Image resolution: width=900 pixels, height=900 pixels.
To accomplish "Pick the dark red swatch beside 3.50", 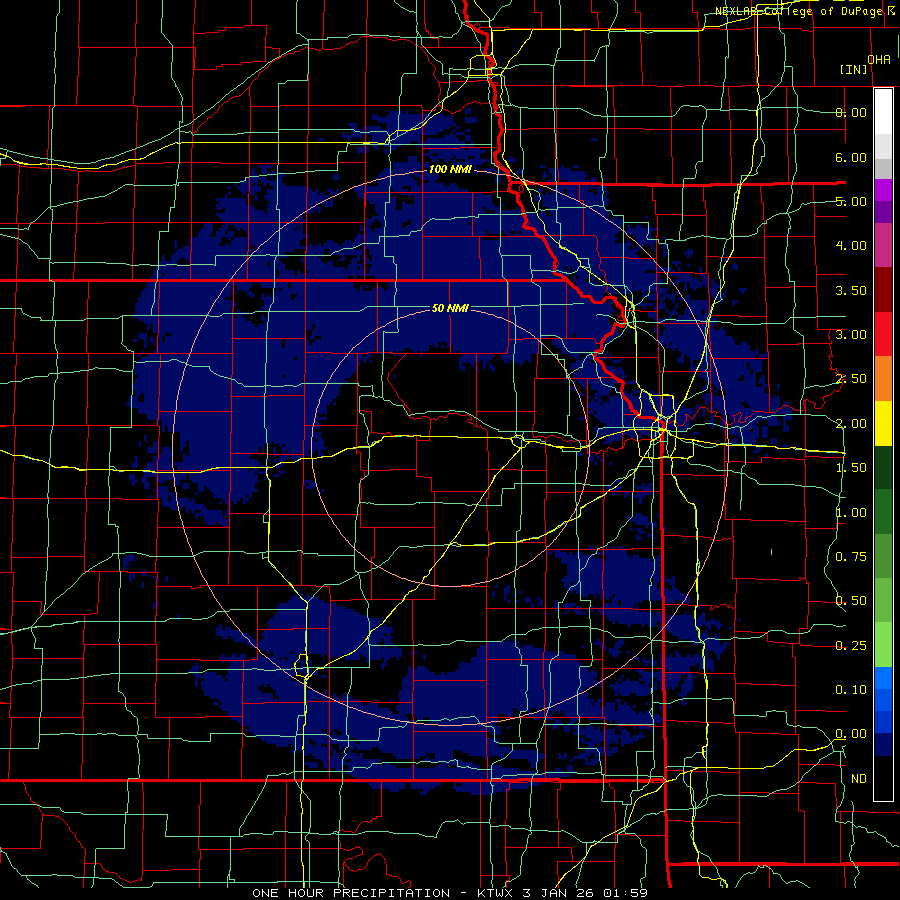I will [x=883, y=290].
